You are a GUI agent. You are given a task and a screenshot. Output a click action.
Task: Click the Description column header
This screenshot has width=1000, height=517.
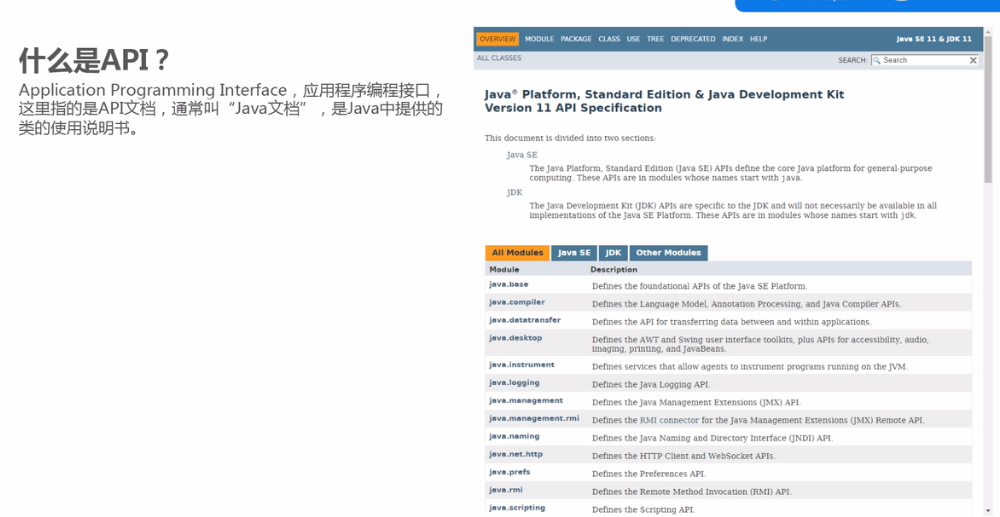[x=614, y=270]
